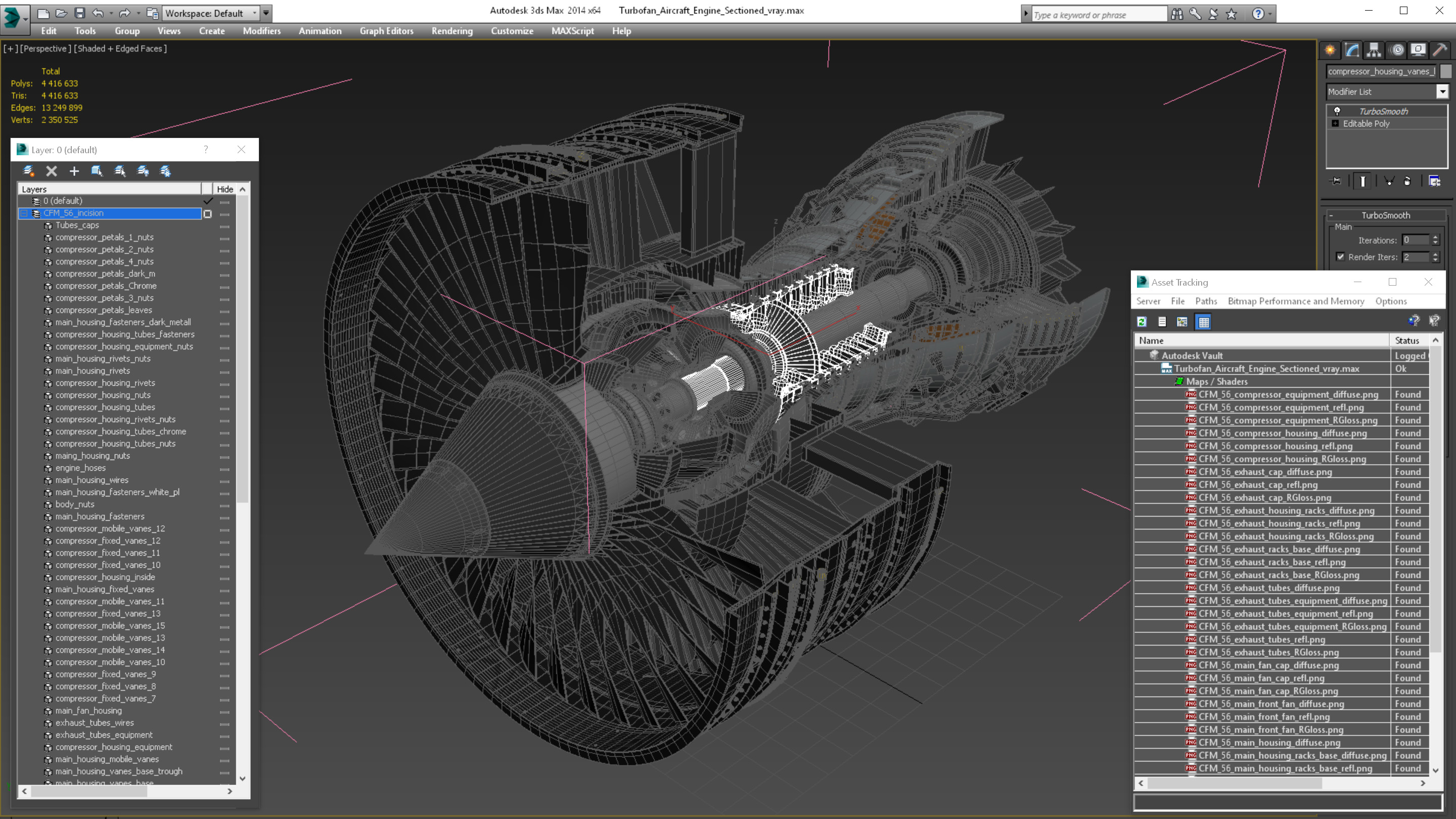This screenshot has height=819, width=1456.
Task: Toggle hide dash for engine_hoses row
Action: point(224,469)
